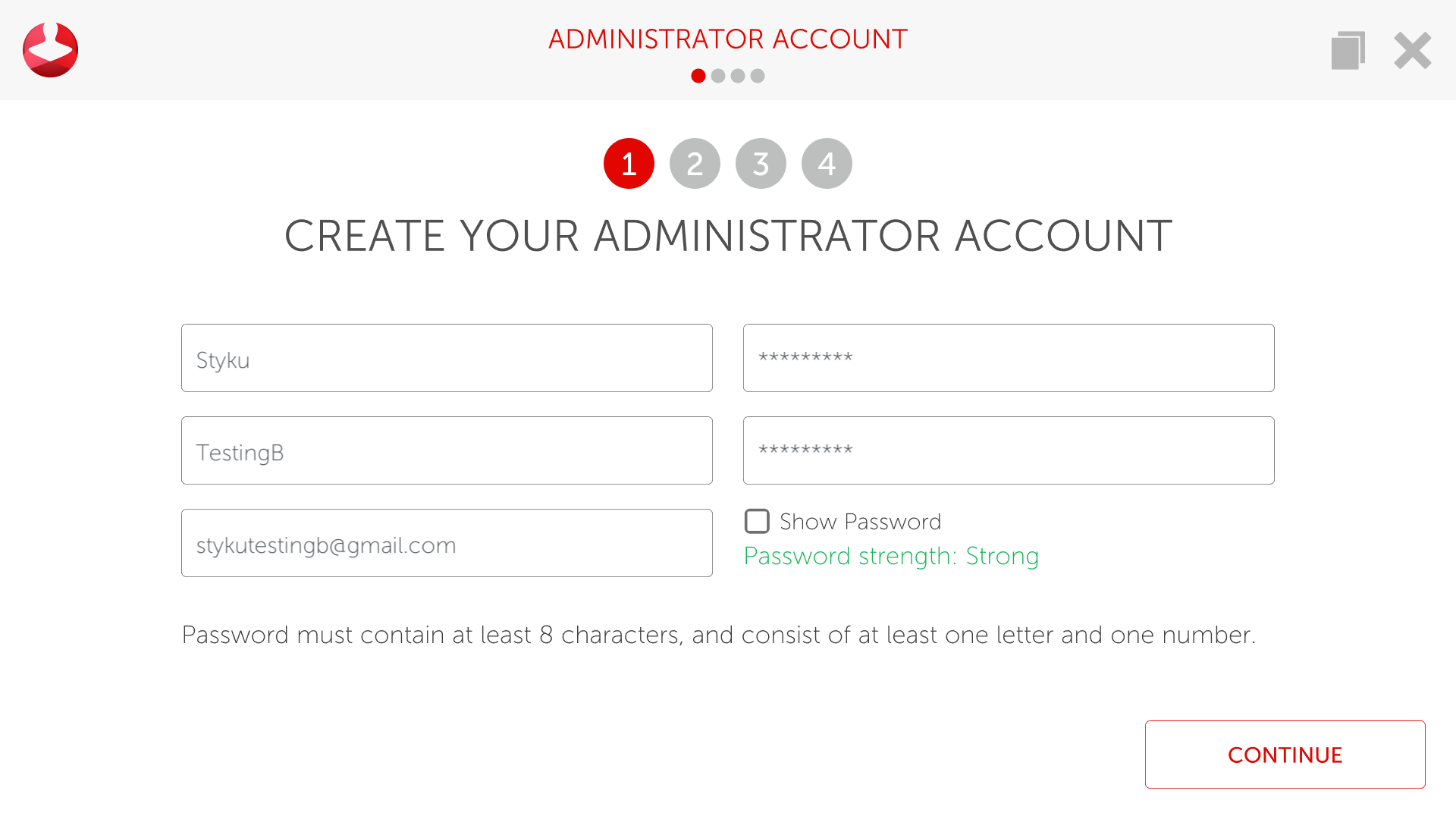Focus the lower confirm password field

1009,450
